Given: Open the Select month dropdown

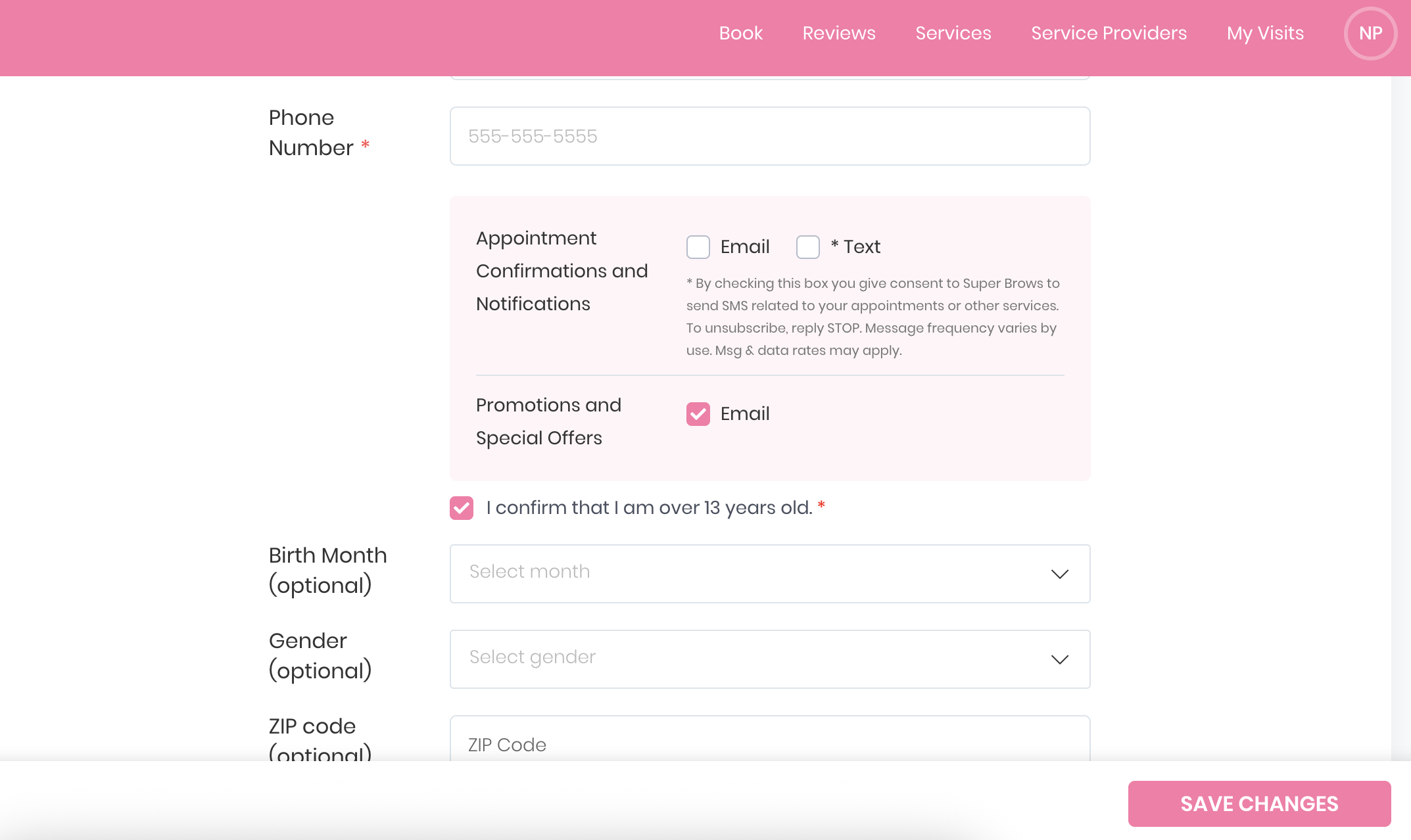Looking at the screenshot, I should (x=756, y=573).
